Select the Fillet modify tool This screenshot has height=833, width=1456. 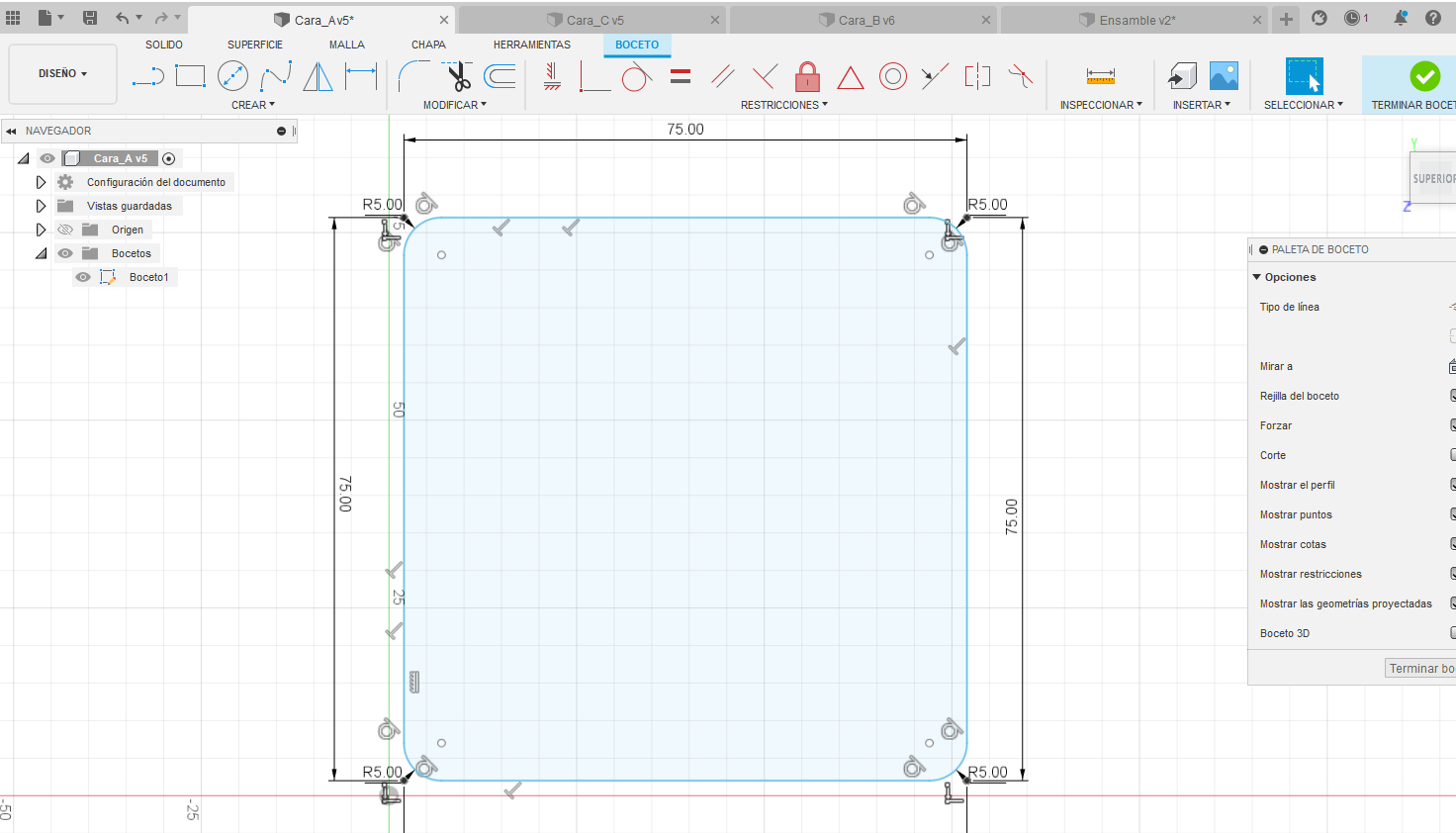pyautogui.click(x=413, y=76)
